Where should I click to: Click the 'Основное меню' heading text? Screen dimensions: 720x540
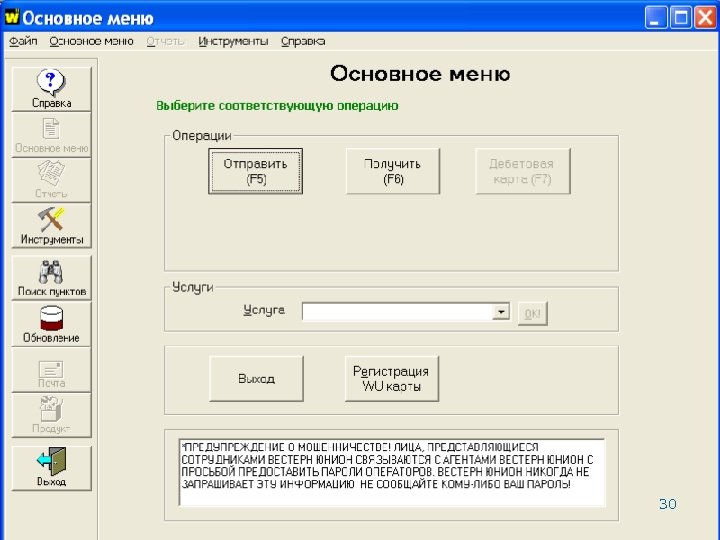coord(420,74)
